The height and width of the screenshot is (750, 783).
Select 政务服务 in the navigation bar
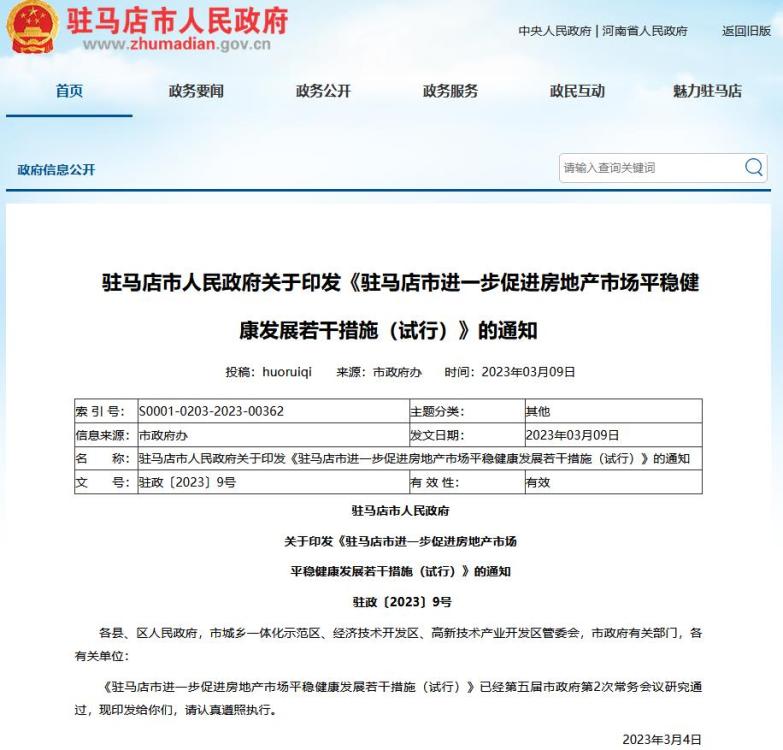[450, 91]
